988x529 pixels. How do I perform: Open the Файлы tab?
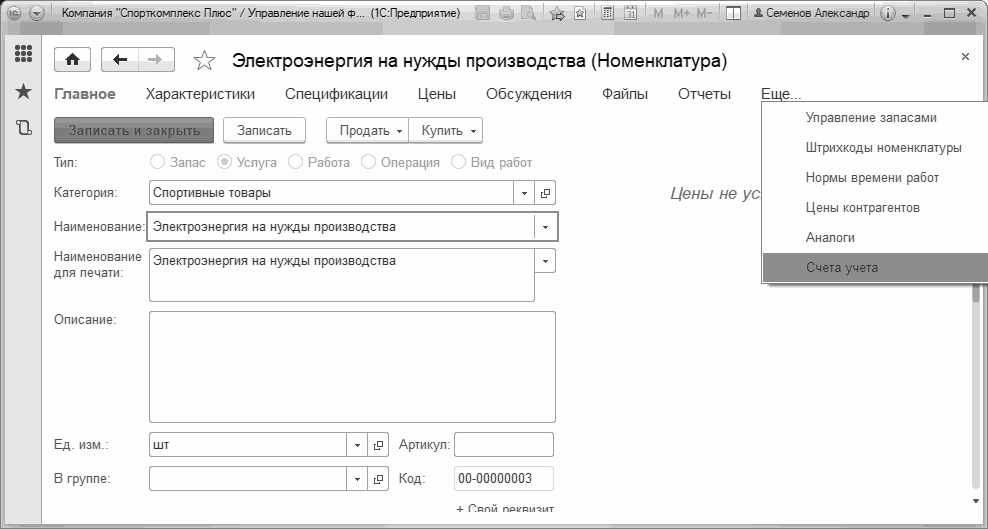point(625,94)
